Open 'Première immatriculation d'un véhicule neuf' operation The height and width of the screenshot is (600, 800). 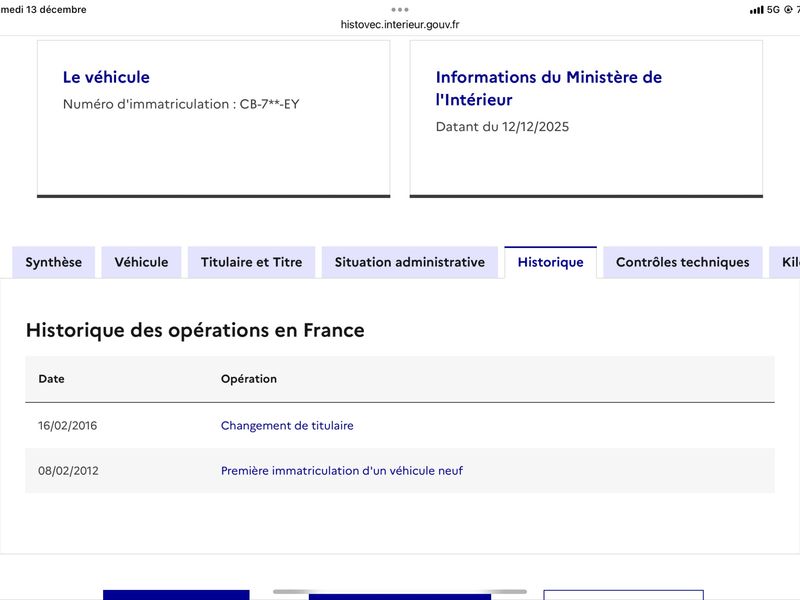(x=342, y=470)
